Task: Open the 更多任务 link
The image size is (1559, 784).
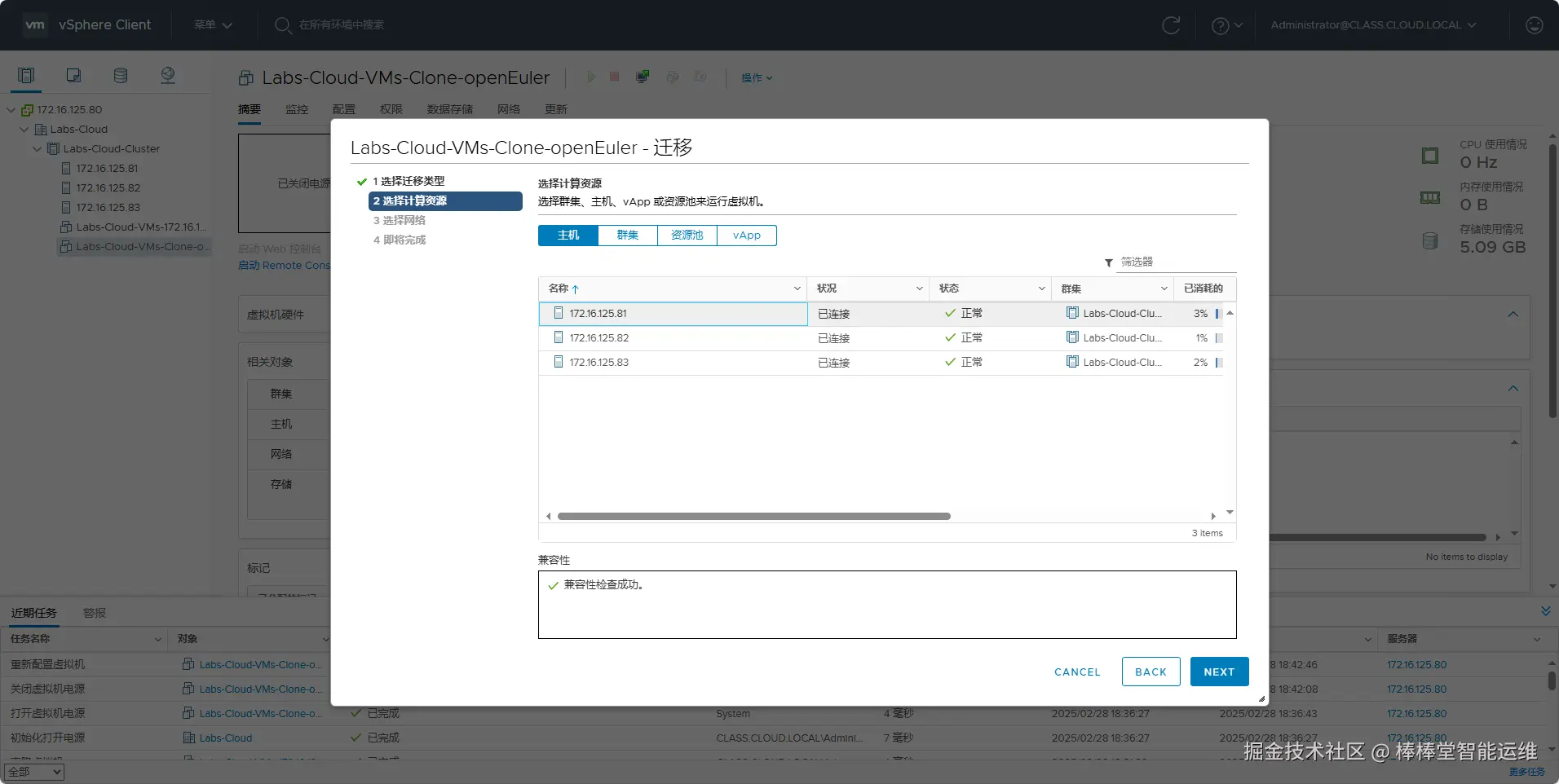Action: tap(1526, 772)
